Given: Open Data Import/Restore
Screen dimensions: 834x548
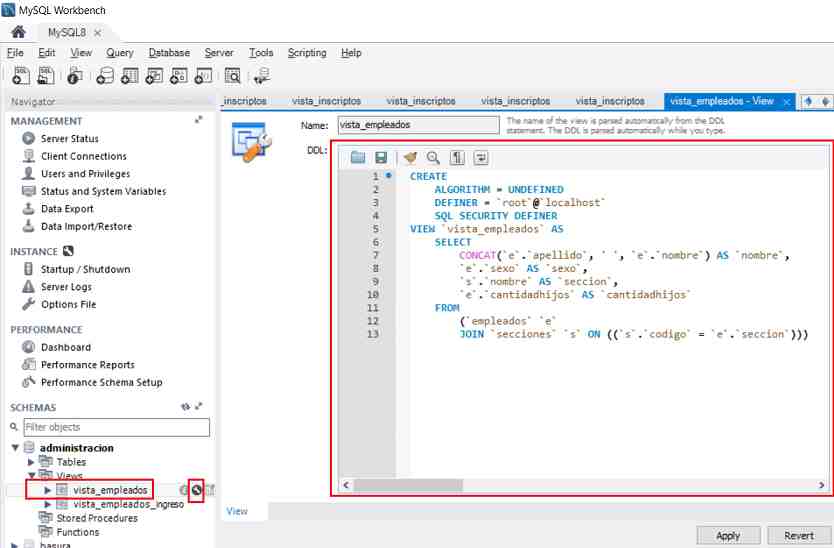Looking at the screenshot, I should [x=86, y=226].
